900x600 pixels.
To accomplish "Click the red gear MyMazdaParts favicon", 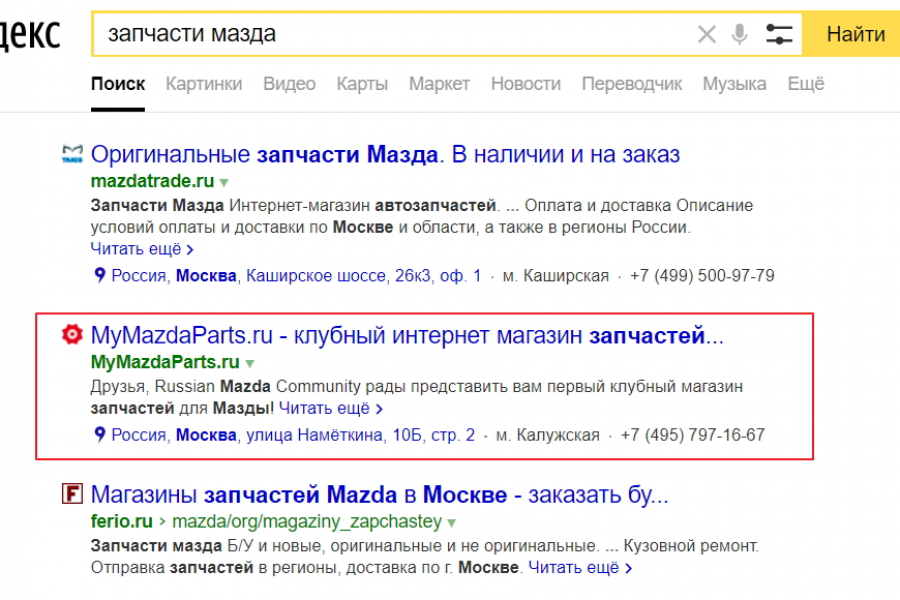I will point(72,334).
